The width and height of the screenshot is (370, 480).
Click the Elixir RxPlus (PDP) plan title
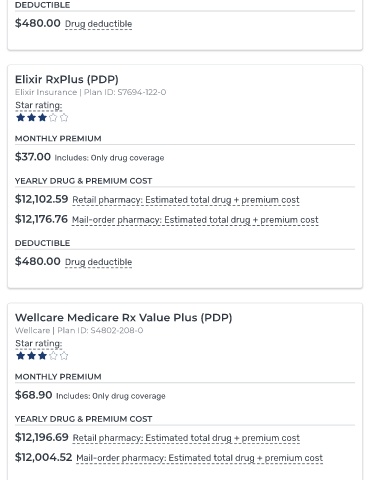tap(67, 79)
